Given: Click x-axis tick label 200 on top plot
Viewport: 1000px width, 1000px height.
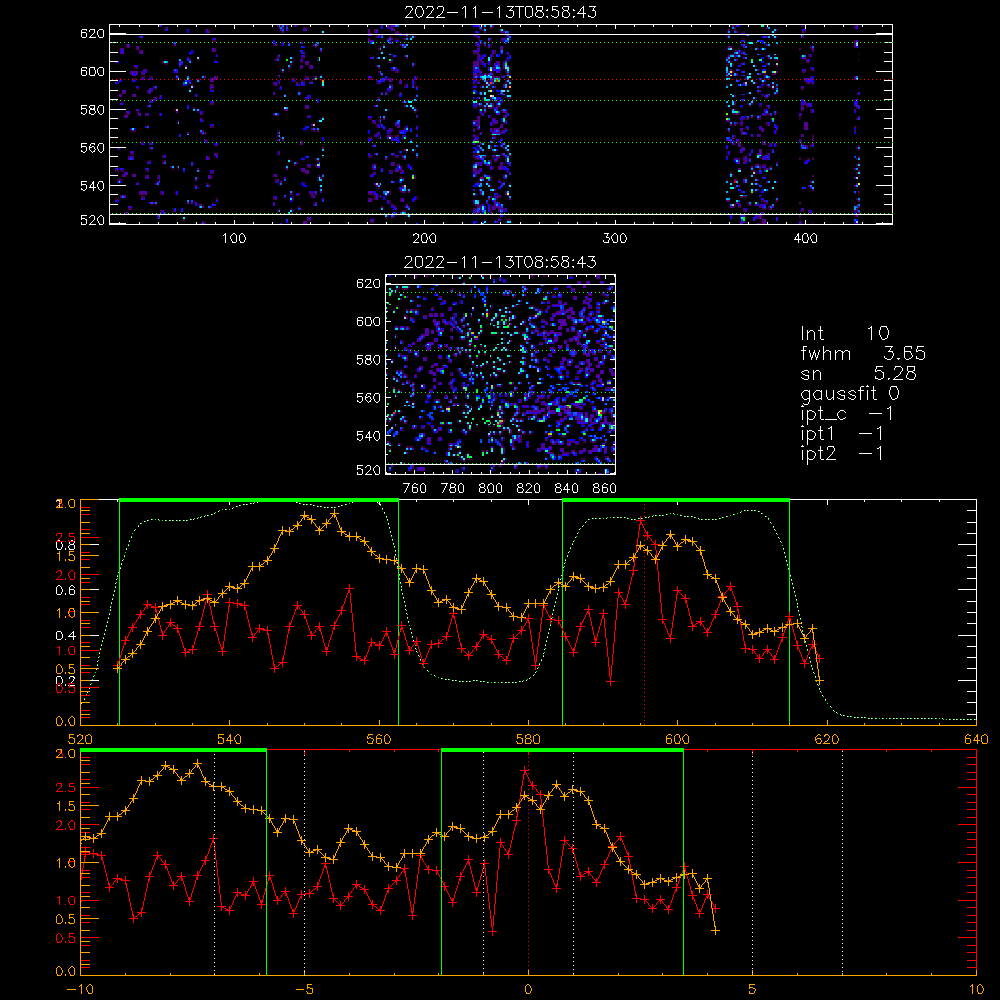Looking at the screenshot, I should [x=425, y=239].
